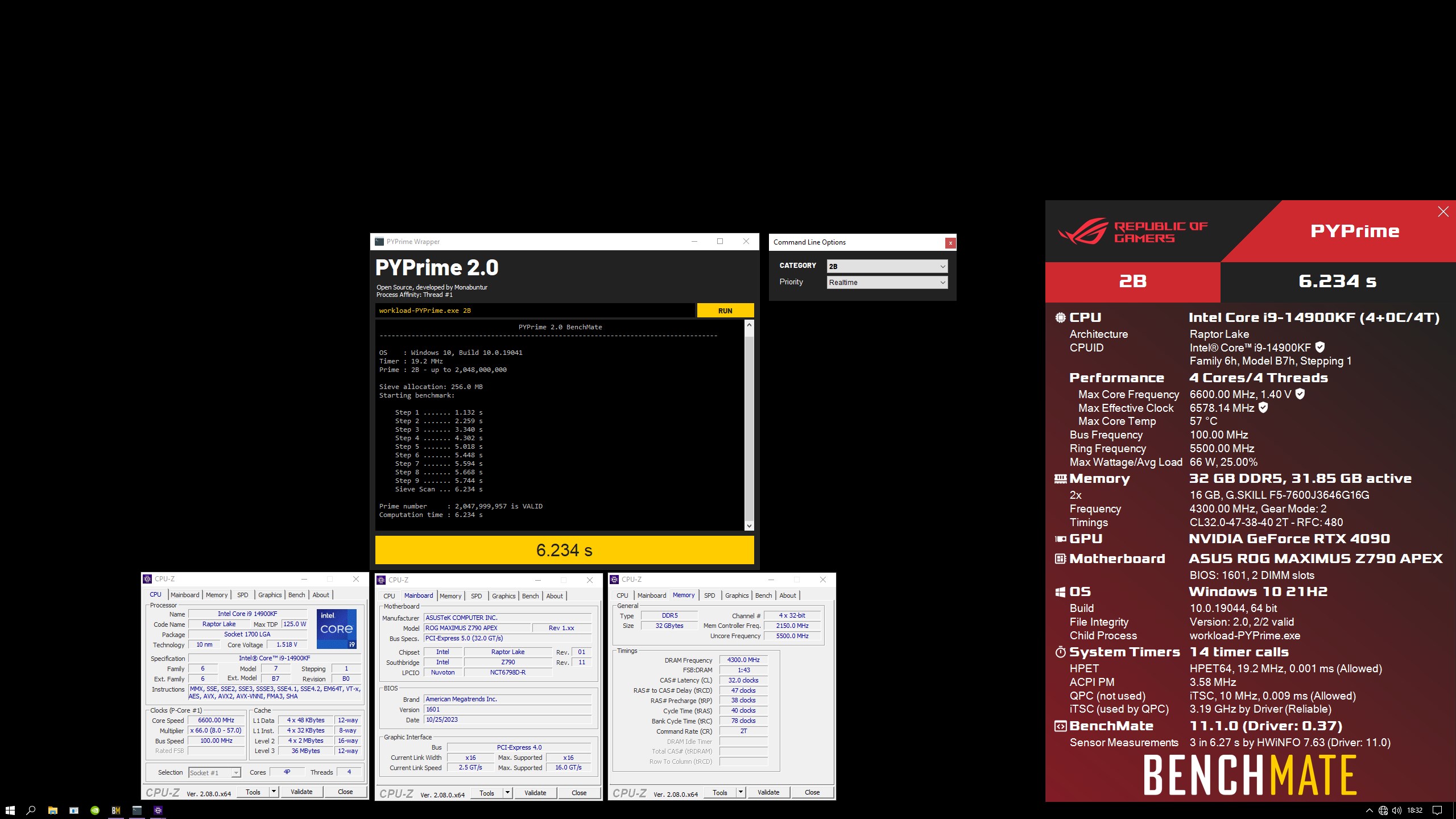Image resolution: width=1456 pixels, height=819 pixels.
Task: Open Graphics tab in Mainboard CPU-Z window
Action: pos(504,596)
